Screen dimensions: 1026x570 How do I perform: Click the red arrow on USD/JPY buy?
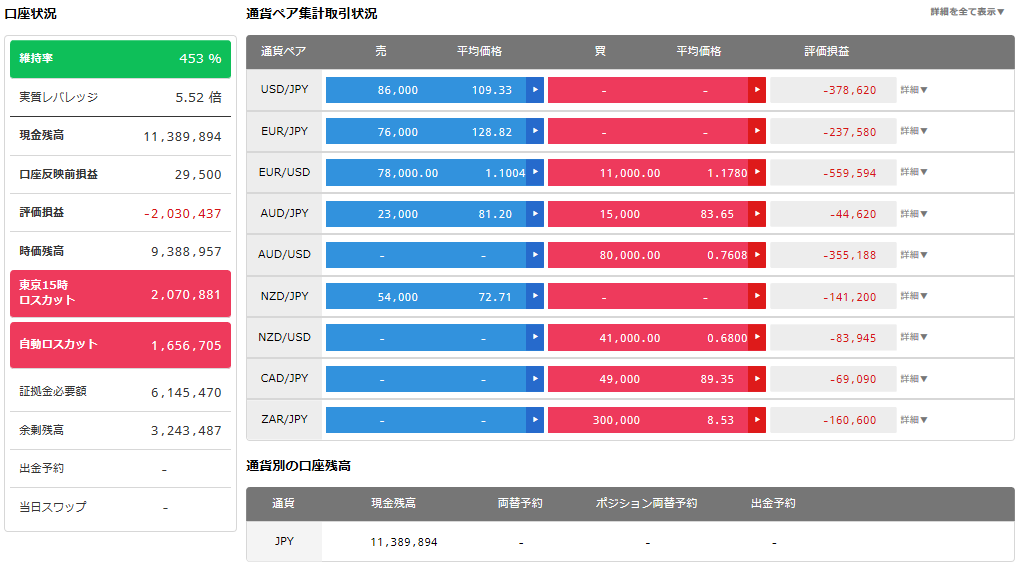point(757,90)
